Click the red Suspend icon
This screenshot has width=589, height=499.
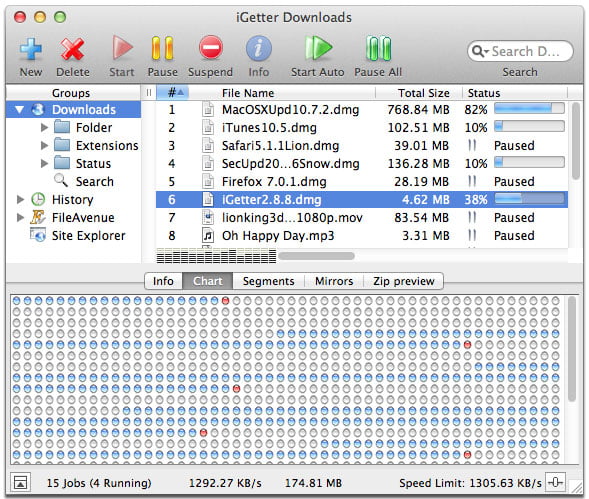coord(211,47)
